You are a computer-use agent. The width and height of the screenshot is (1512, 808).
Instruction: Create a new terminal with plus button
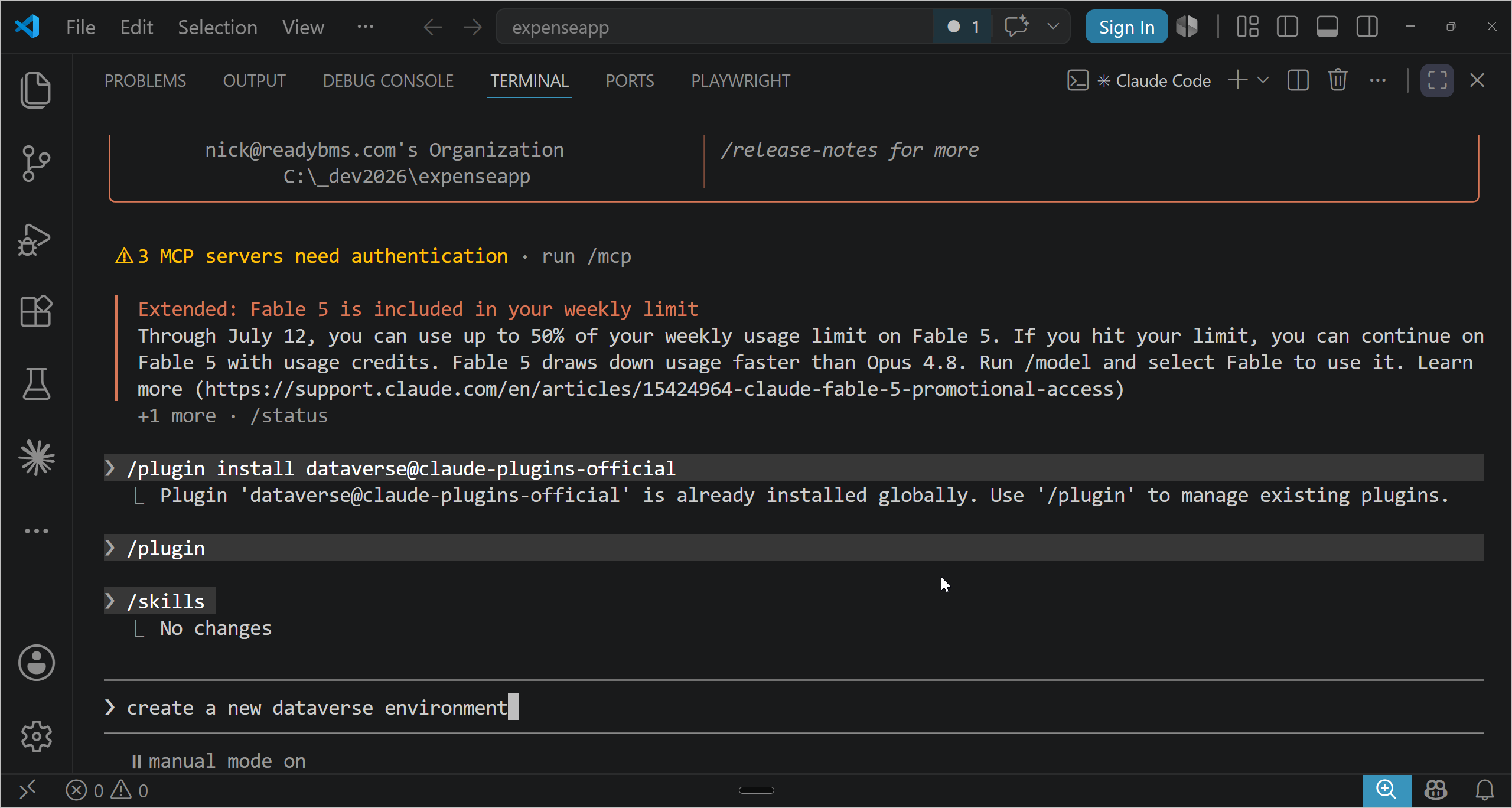point(1238,80)
